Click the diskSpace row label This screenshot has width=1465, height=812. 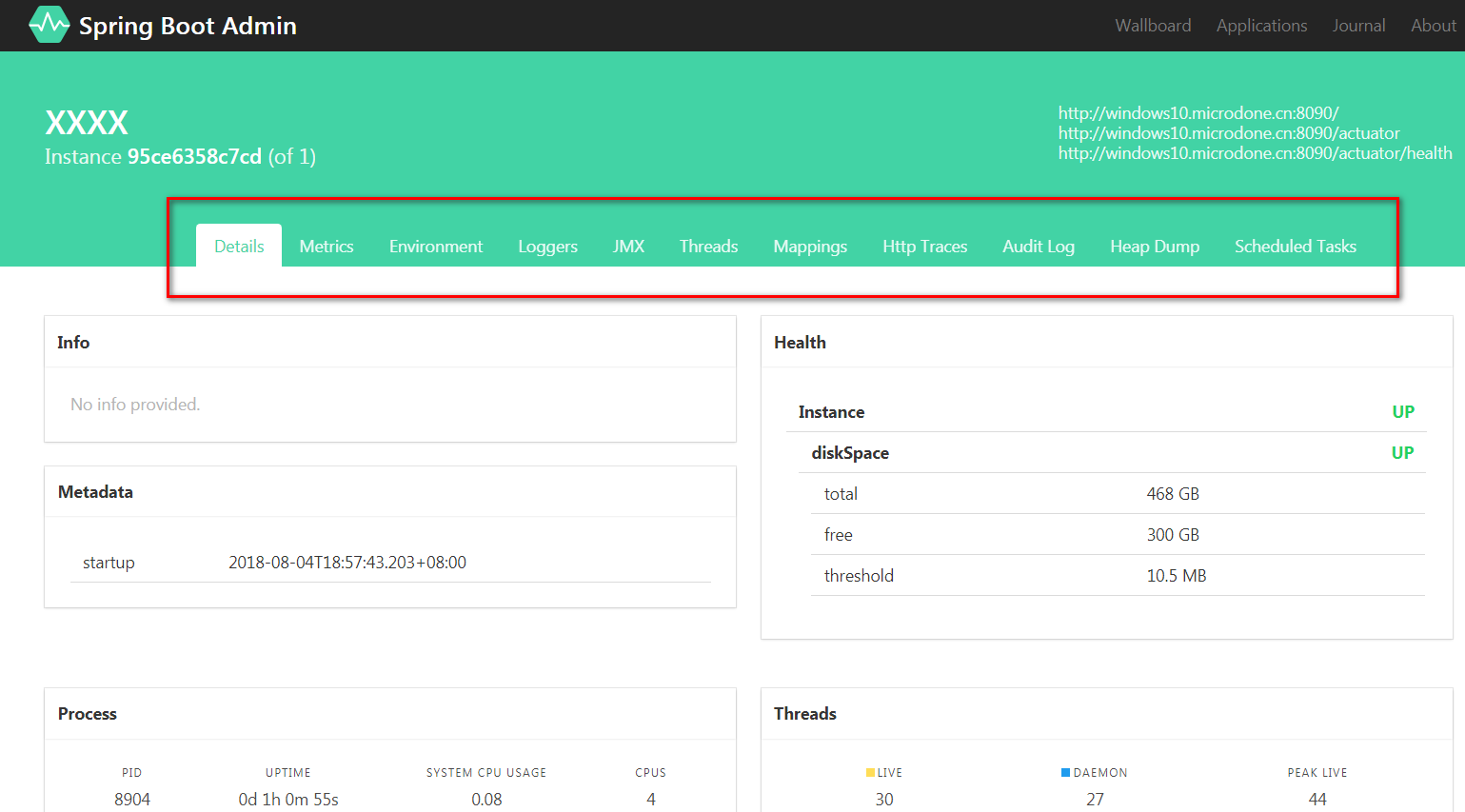850,452
